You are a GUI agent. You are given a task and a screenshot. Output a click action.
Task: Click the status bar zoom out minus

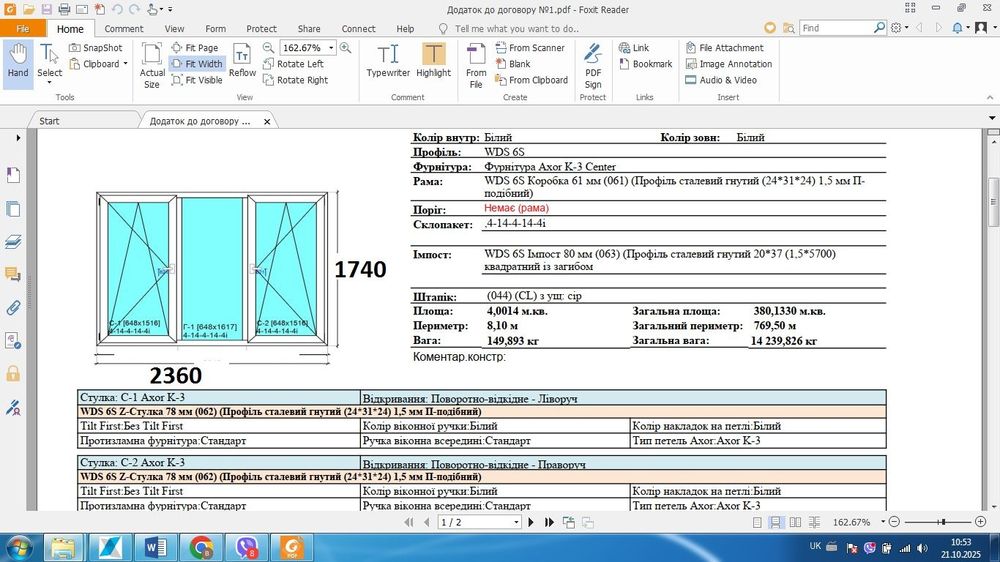click(894, 522)
